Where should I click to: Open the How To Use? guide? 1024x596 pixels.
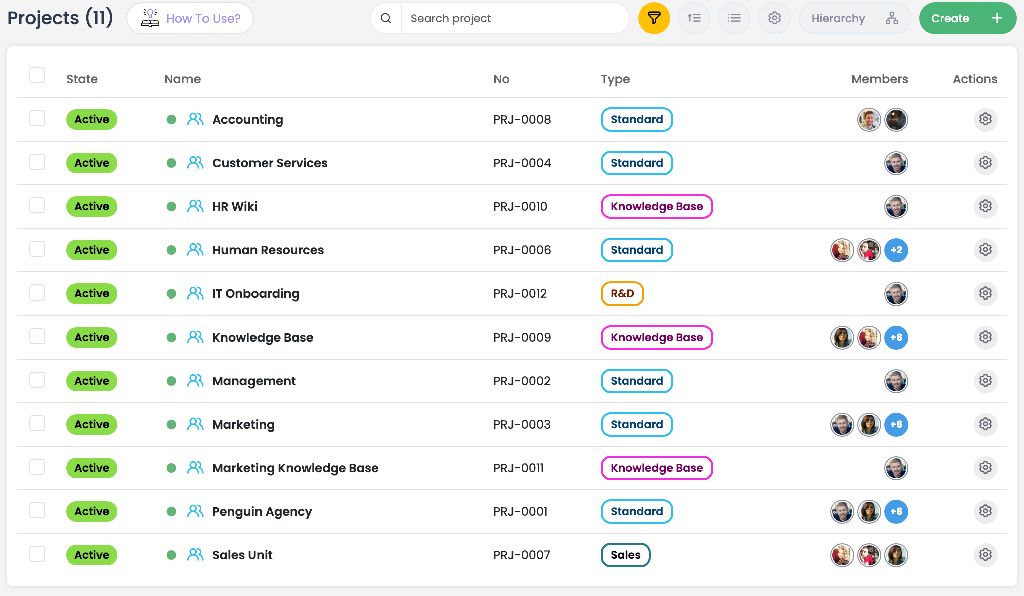190,18
